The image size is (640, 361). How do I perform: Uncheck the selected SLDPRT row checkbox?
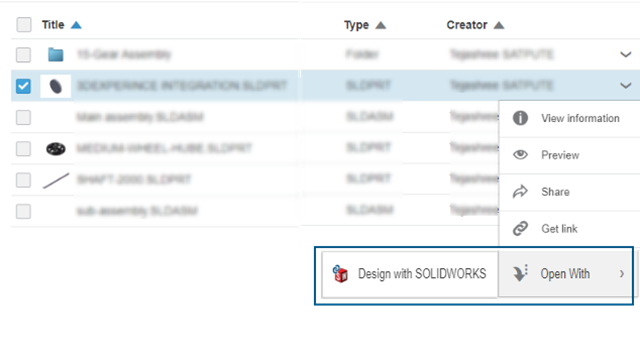[x=23, y=86]
